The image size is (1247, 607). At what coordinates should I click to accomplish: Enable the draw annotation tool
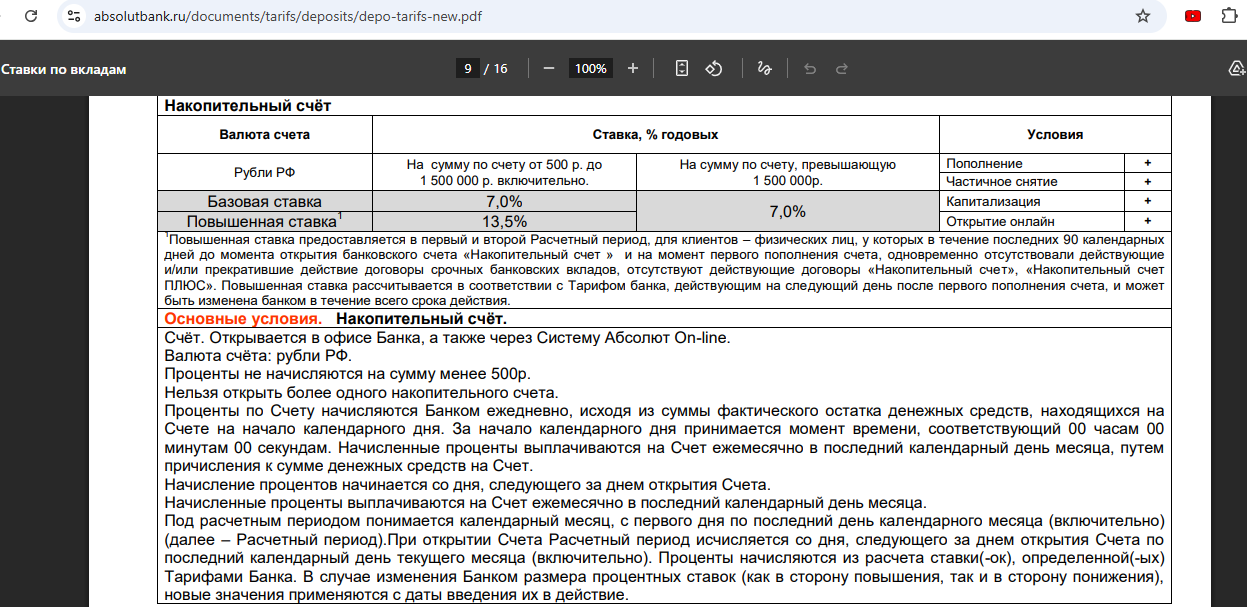tap(764, 69)
